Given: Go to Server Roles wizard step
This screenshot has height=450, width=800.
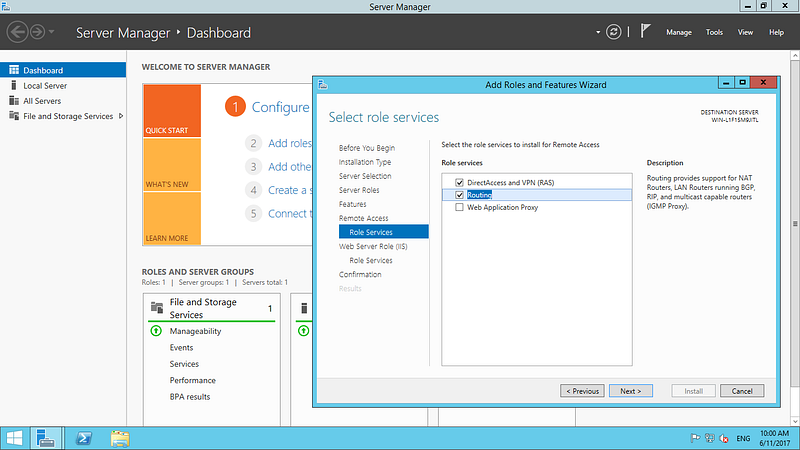Looking at the screenshot, I should coord(359,190).
